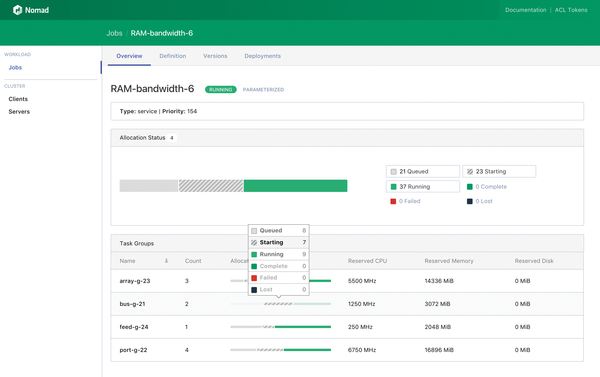Open task group bus-g-21
Screen dimensions: 600x377
point(132,304)
